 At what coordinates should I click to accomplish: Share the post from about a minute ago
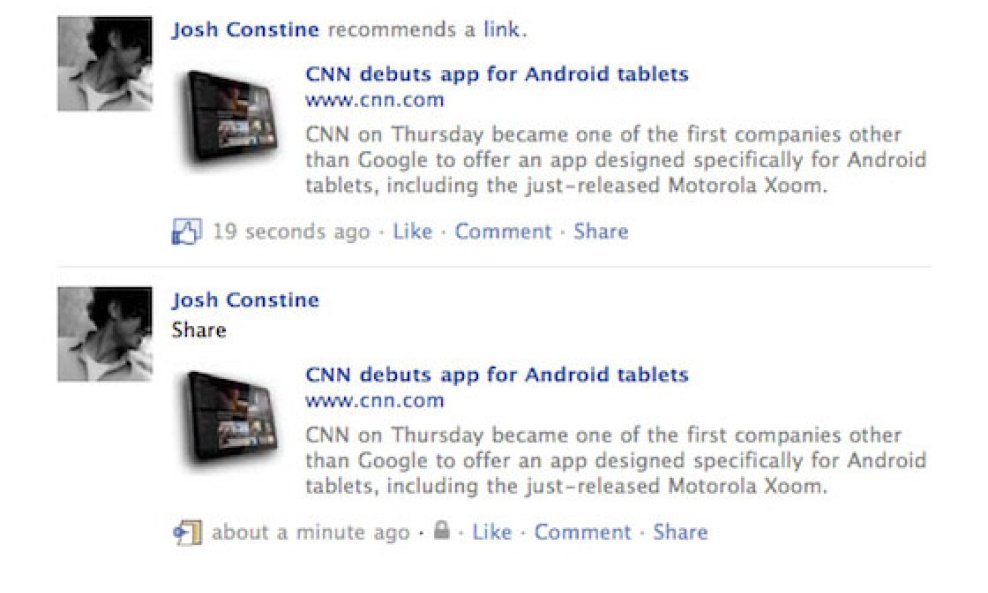[x=680, y=533]
